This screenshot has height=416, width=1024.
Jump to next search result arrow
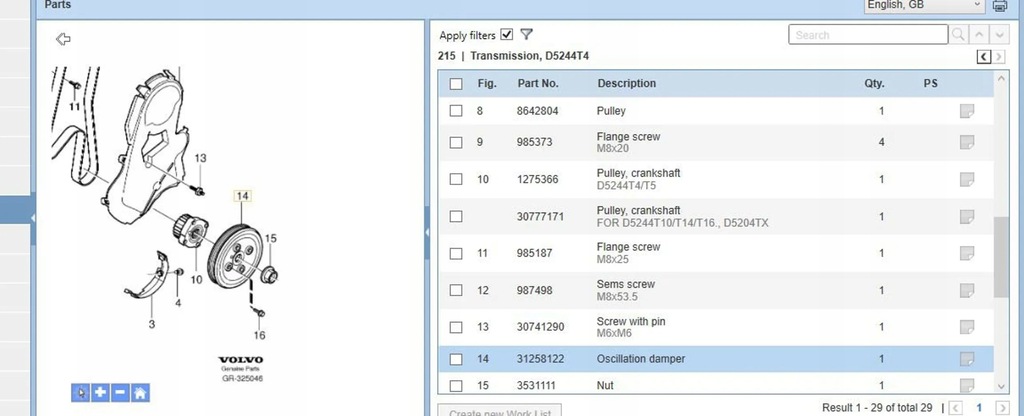click(x=999, y=35)
